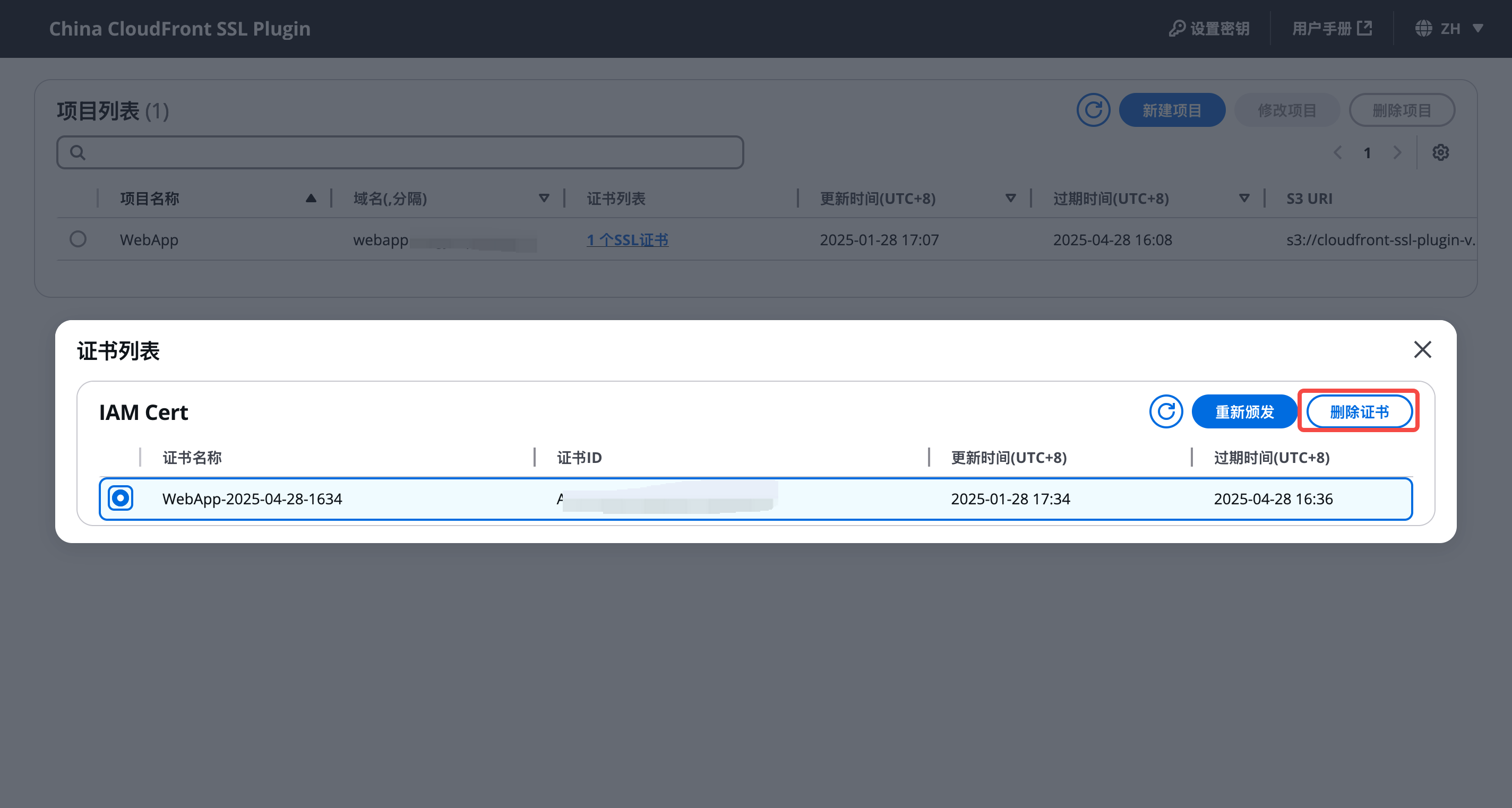Refresh the 项目列表 project list
Screen dimensions: 1512x808
[1093, 110]
